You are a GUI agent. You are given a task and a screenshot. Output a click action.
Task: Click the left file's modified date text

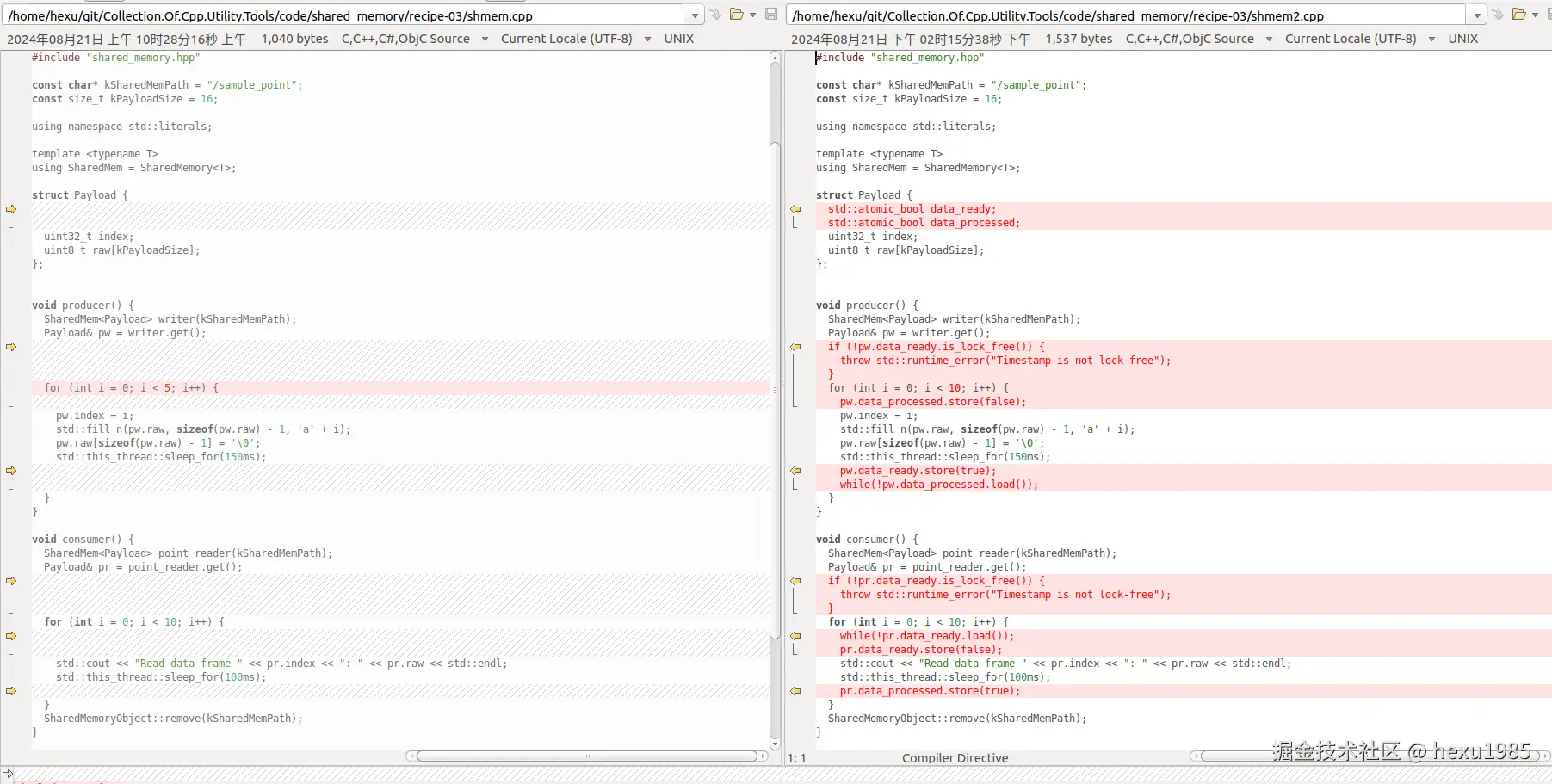point(127,39)
